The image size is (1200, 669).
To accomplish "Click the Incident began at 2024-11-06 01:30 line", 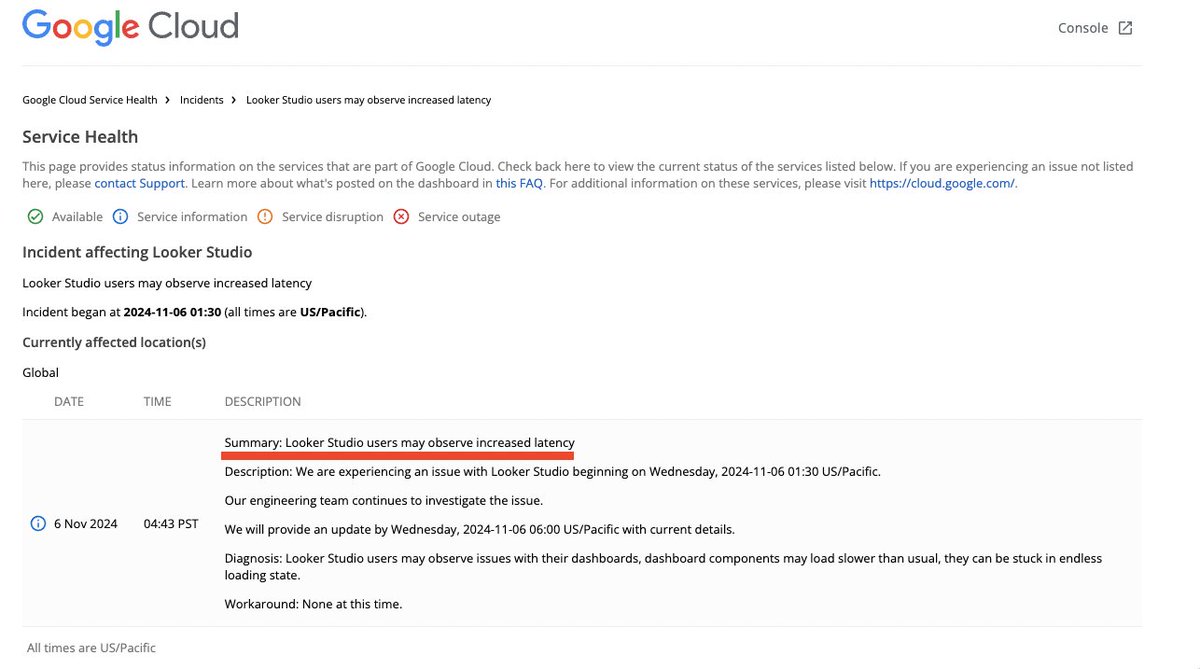I will click(194, 312).
